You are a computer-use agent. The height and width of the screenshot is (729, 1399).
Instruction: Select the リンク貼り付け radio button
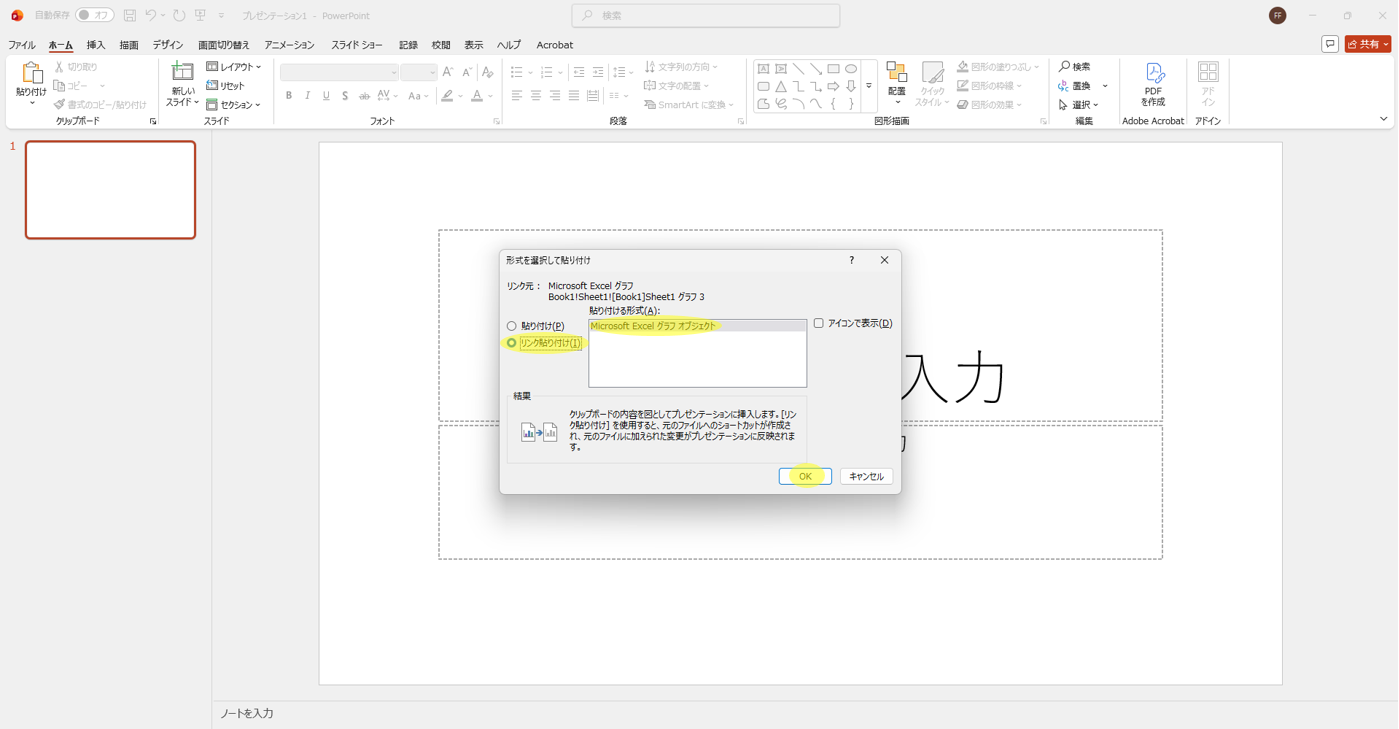[x=512, y=343]
